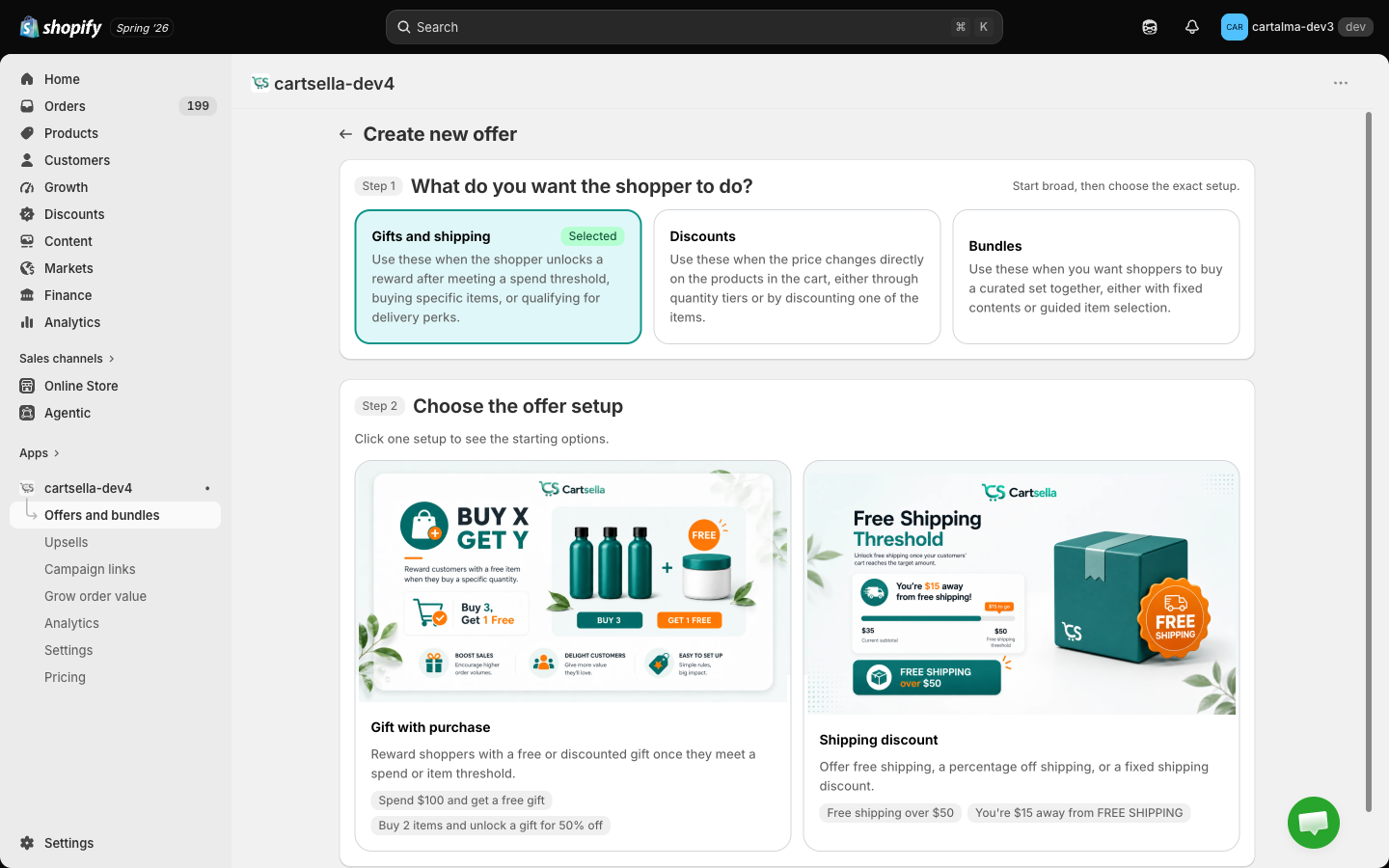Click the Markets globe icon
Viewport: 1389px width, 868px height.
[27, 268]
